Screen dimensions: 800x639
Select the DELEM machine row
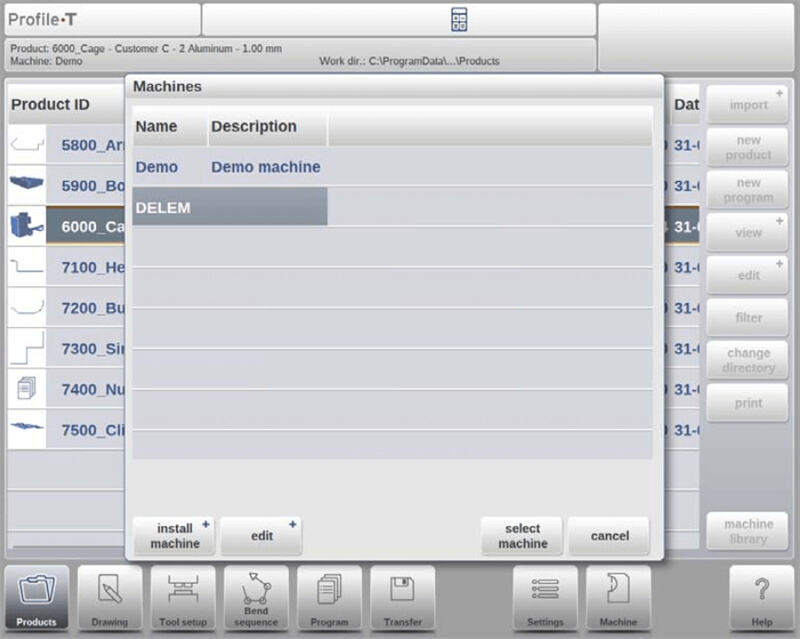click(230, 207)
